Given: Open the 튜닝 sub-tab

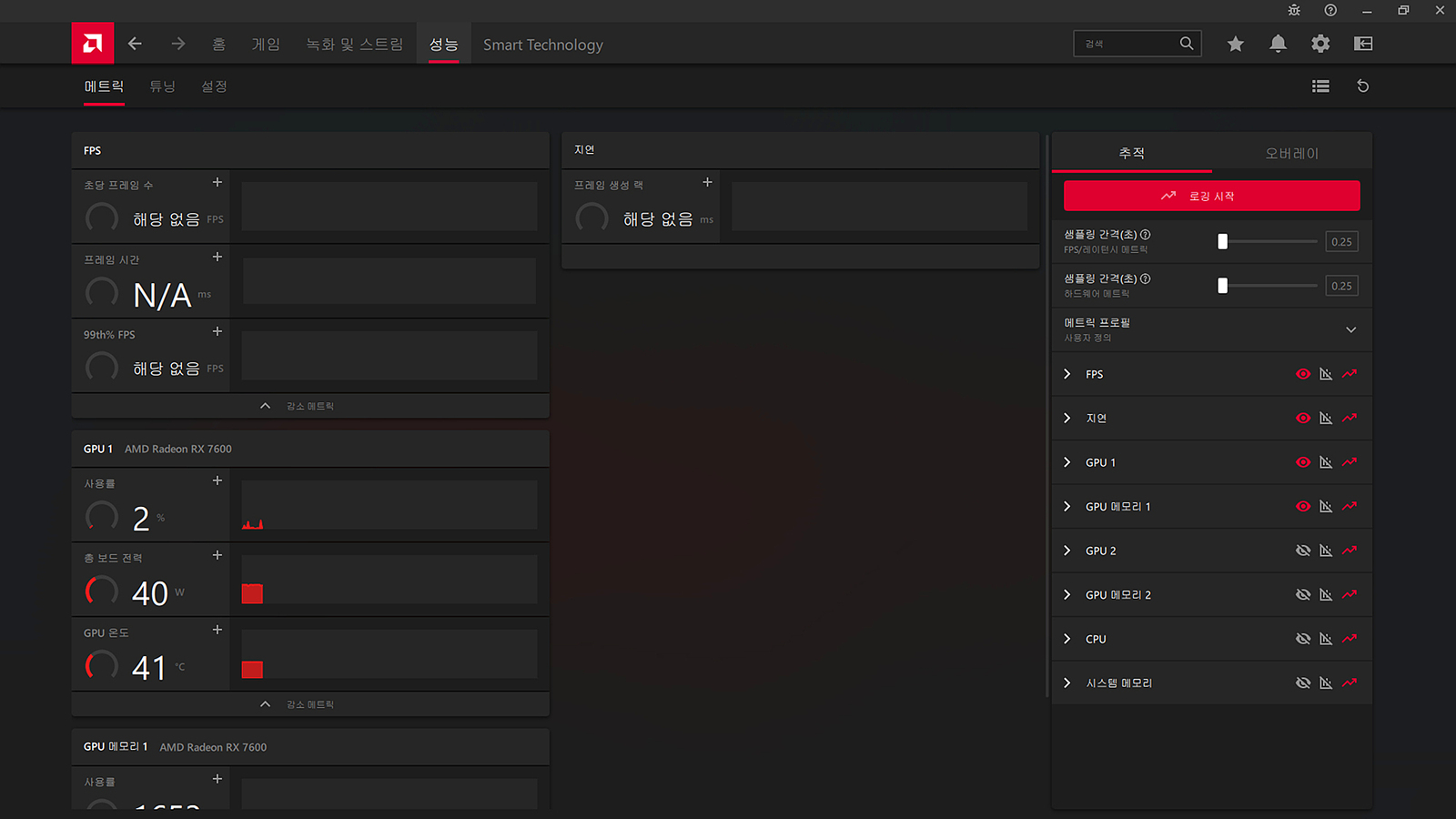Looking at the screenshot, I should (162, 86).
